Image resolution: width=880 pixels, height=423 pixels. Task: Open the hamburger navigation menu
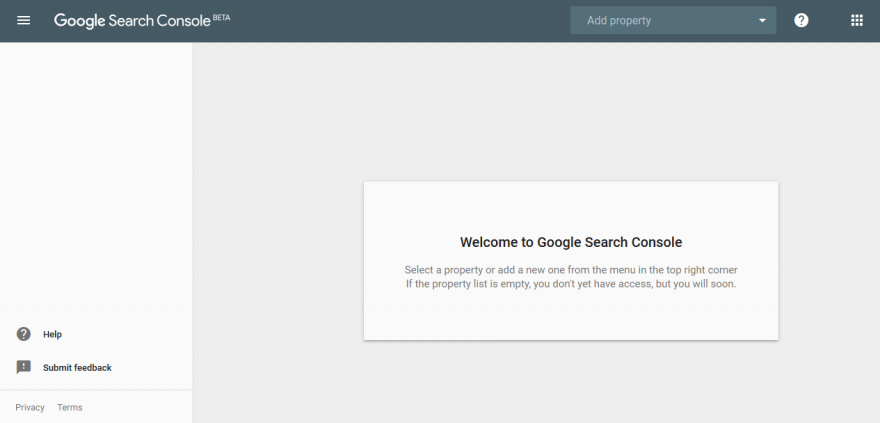tap(24, 20)
